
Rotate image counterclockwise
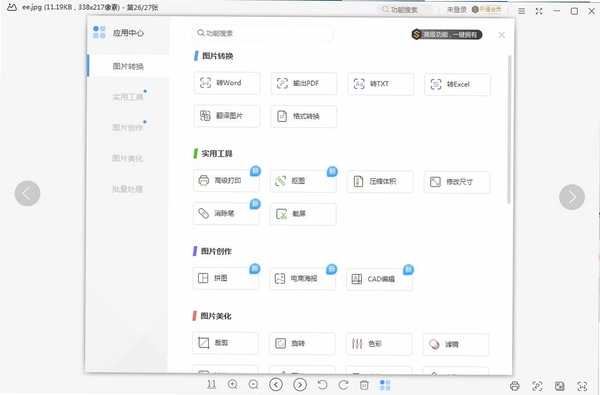(x=323, y=385)
